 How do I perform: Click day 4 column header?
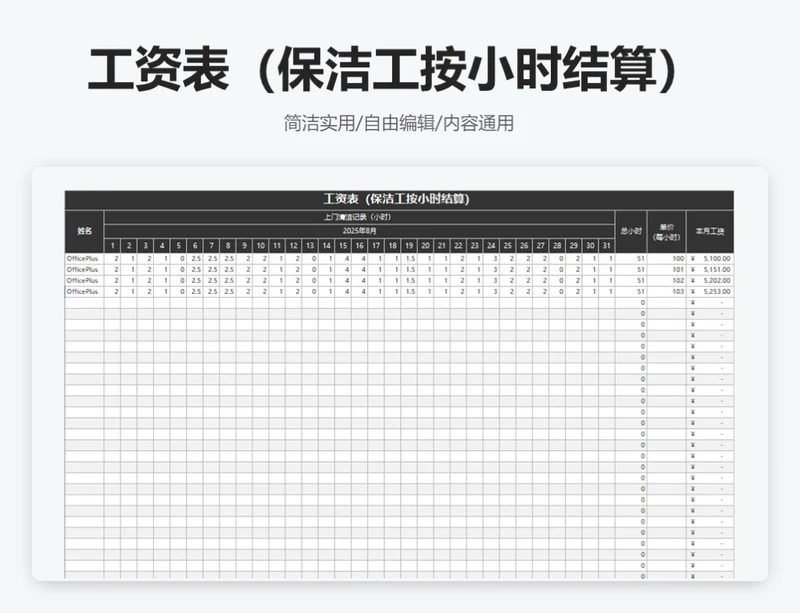pyautogui.click(x=162, y=246)
